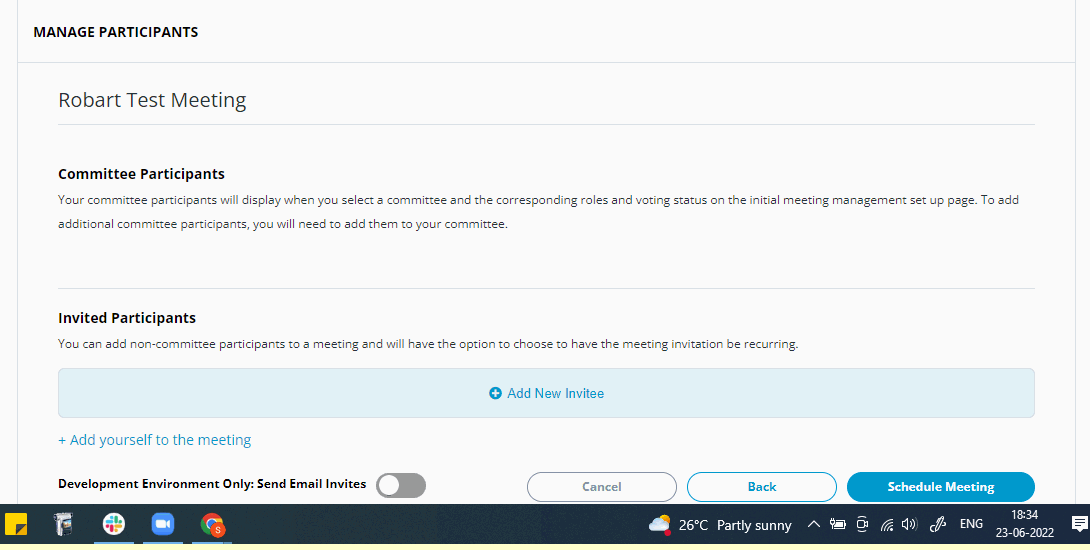Click the plus icon beside Add New Invitee

pos(495,394)
